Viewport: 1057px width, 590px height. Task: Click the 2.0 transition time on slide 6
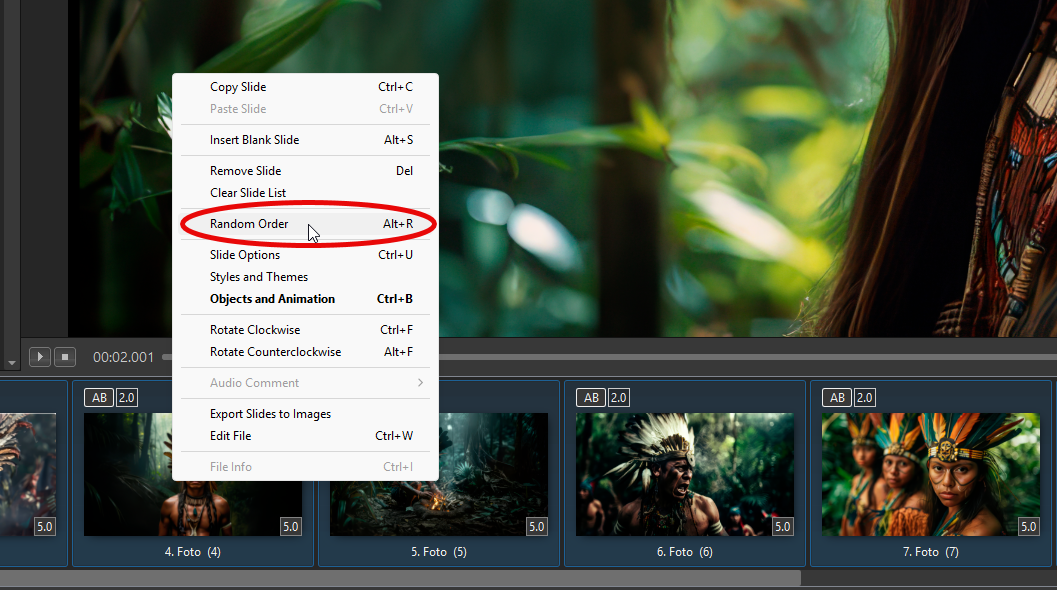pyautogui.click(x=619, y=398)
